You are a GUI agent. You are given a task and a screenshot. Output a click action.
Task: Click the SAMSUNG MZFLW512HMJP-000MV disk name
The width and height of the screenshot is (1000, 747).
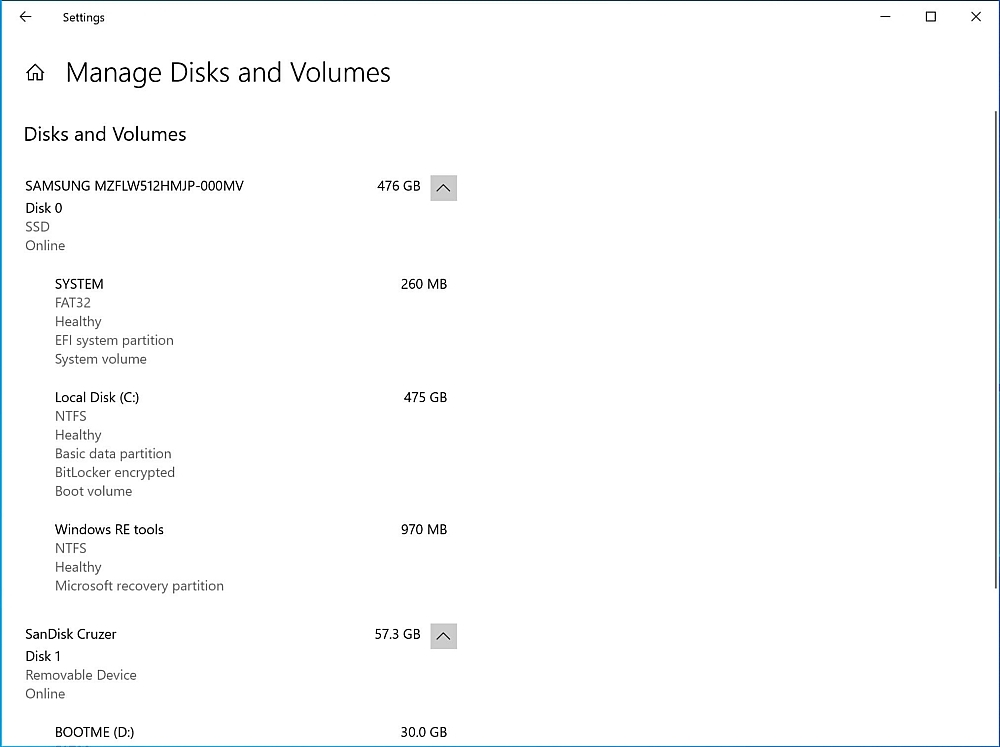click(x=134, y=186)
